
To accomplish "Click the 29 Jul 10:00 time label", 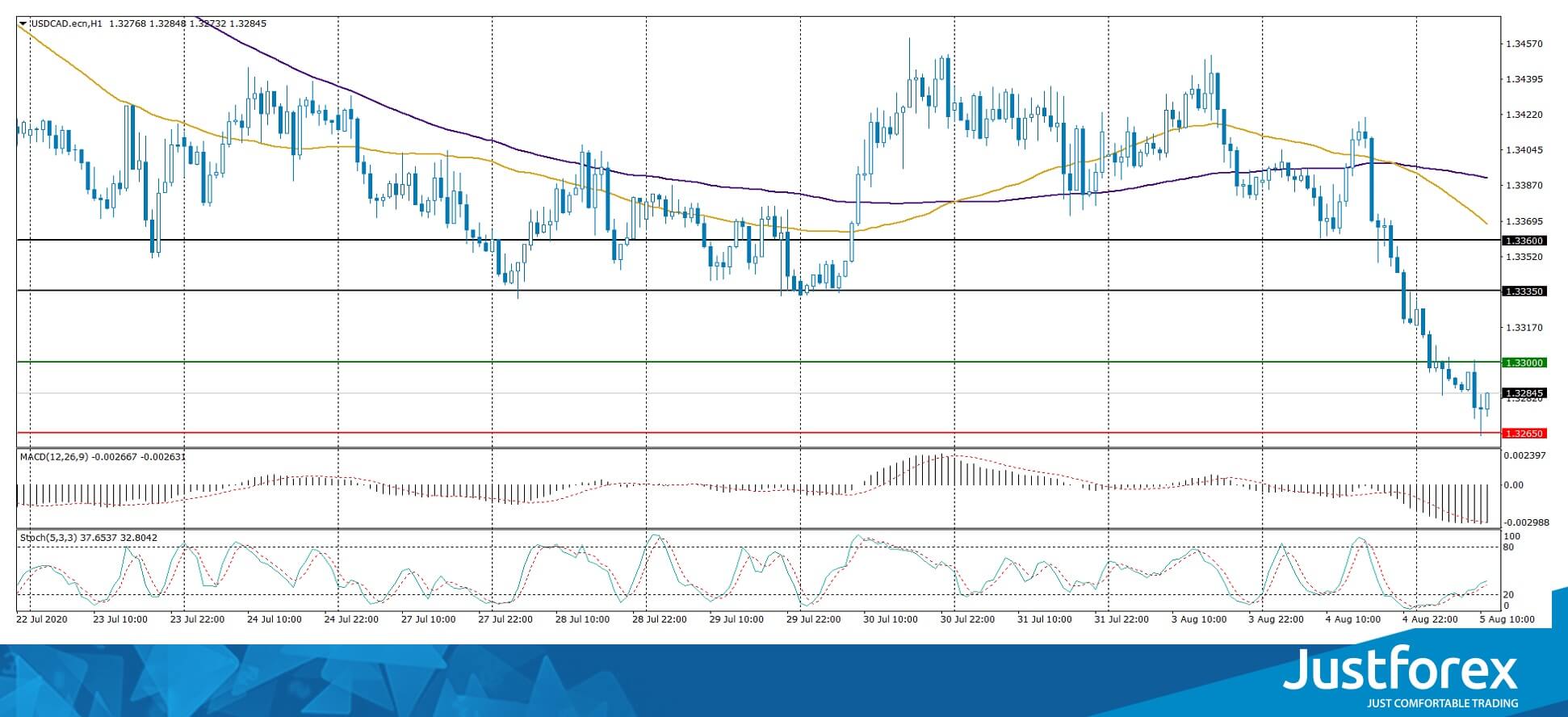I will [x=737, y=620].
